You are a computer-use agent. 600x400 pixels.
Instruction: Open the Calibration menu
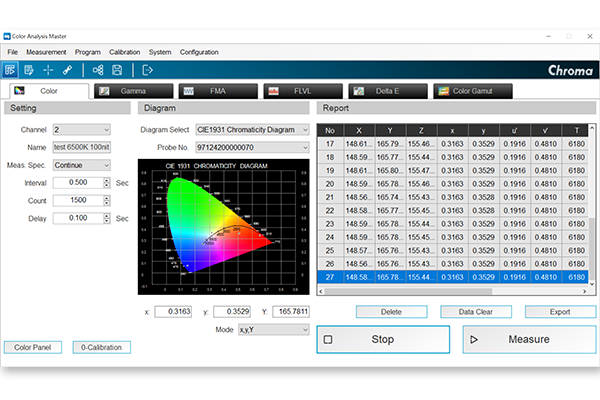(125, 52)
